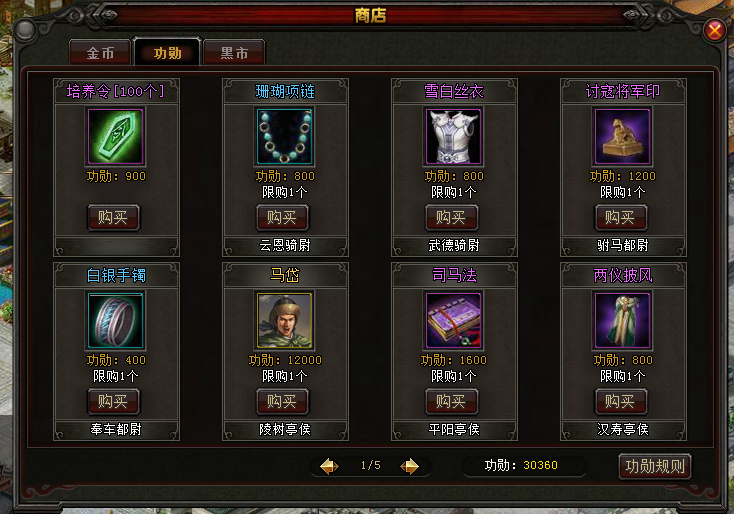734x514 pixels.
Task: Buy the 白银手镯 bracelet
Action: tap(113, 401)
